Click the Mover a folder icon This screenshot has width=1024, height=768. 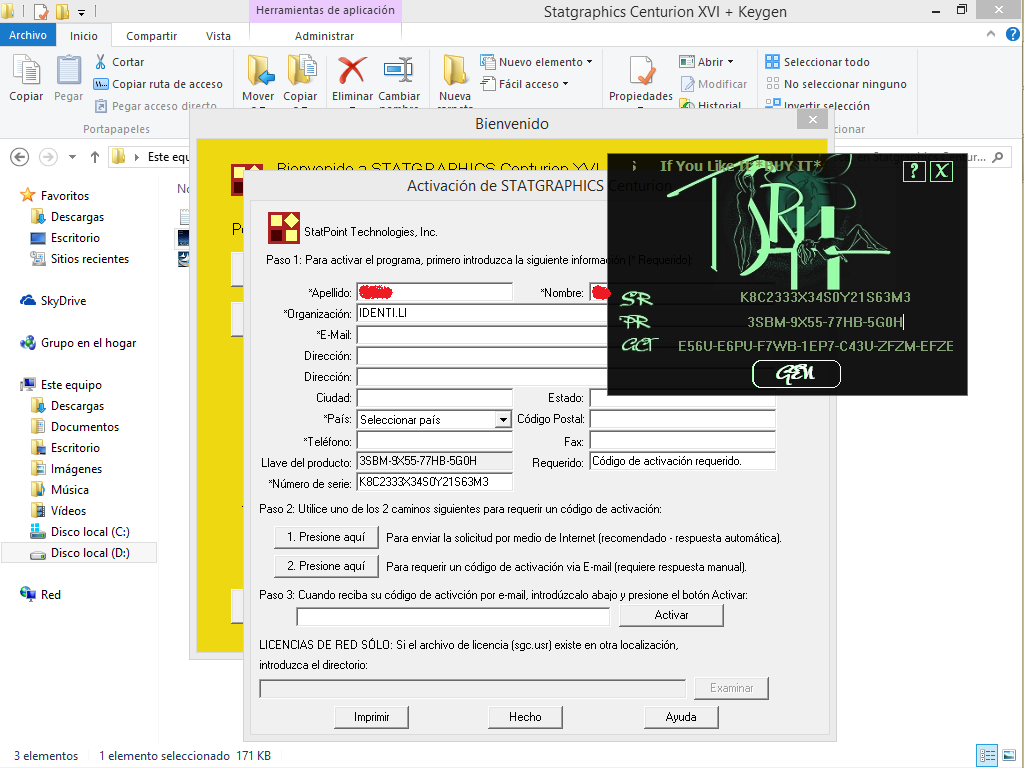click(x=259, y=70)
